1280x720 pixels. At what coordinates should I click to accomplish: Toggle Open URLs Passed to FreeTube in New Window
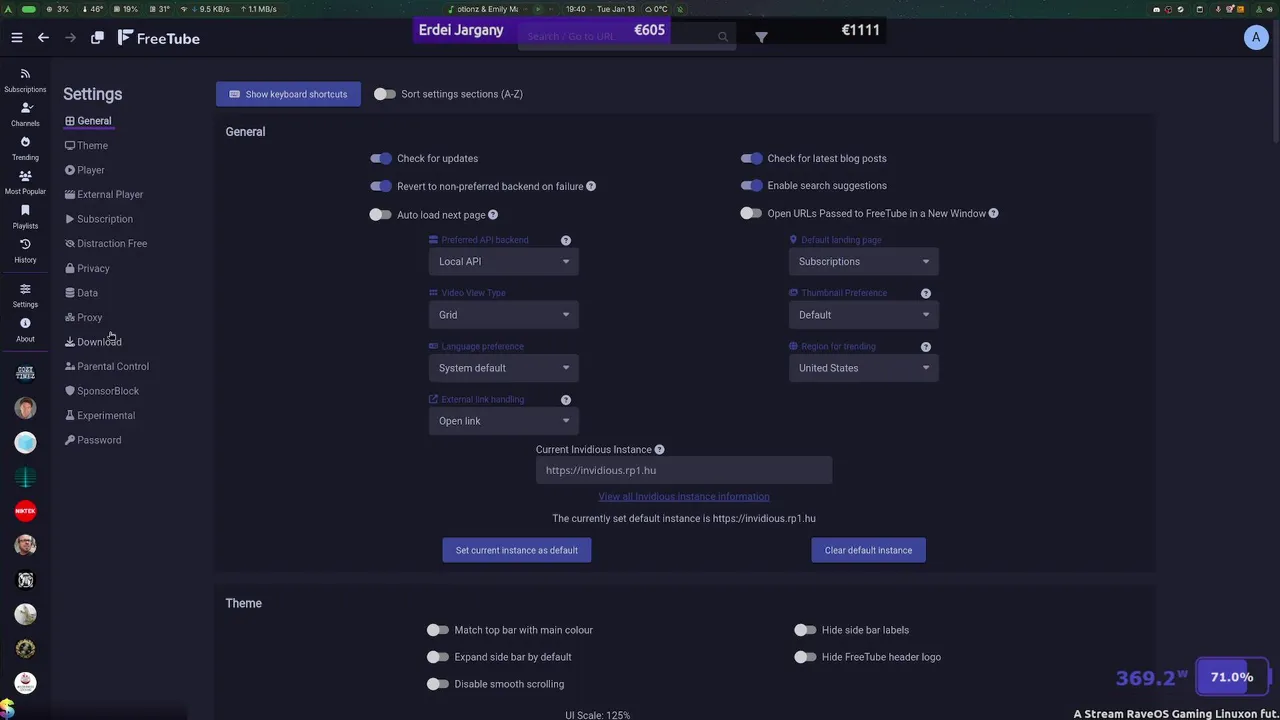pos(752,213)
